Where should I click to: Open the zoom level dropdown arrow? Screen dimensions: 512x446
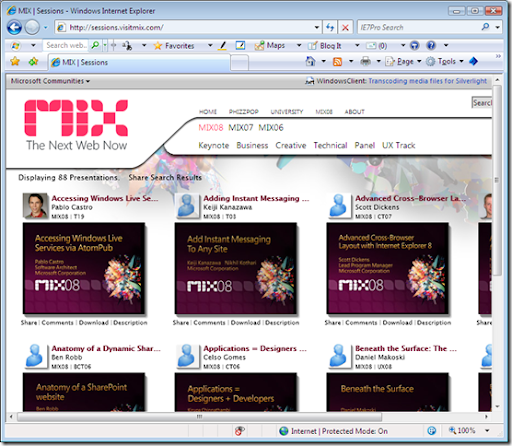pos(487,431)
